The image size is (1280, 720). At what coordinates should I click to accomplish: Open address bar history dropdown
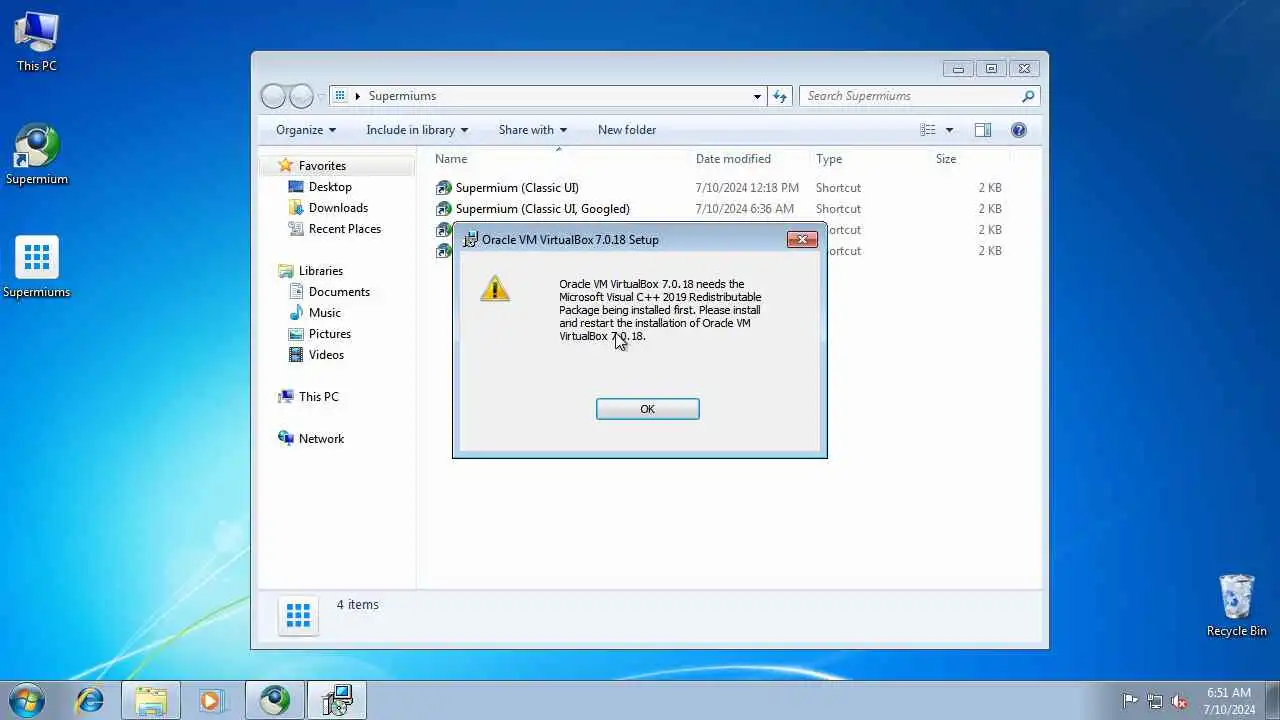coord(757,96)
